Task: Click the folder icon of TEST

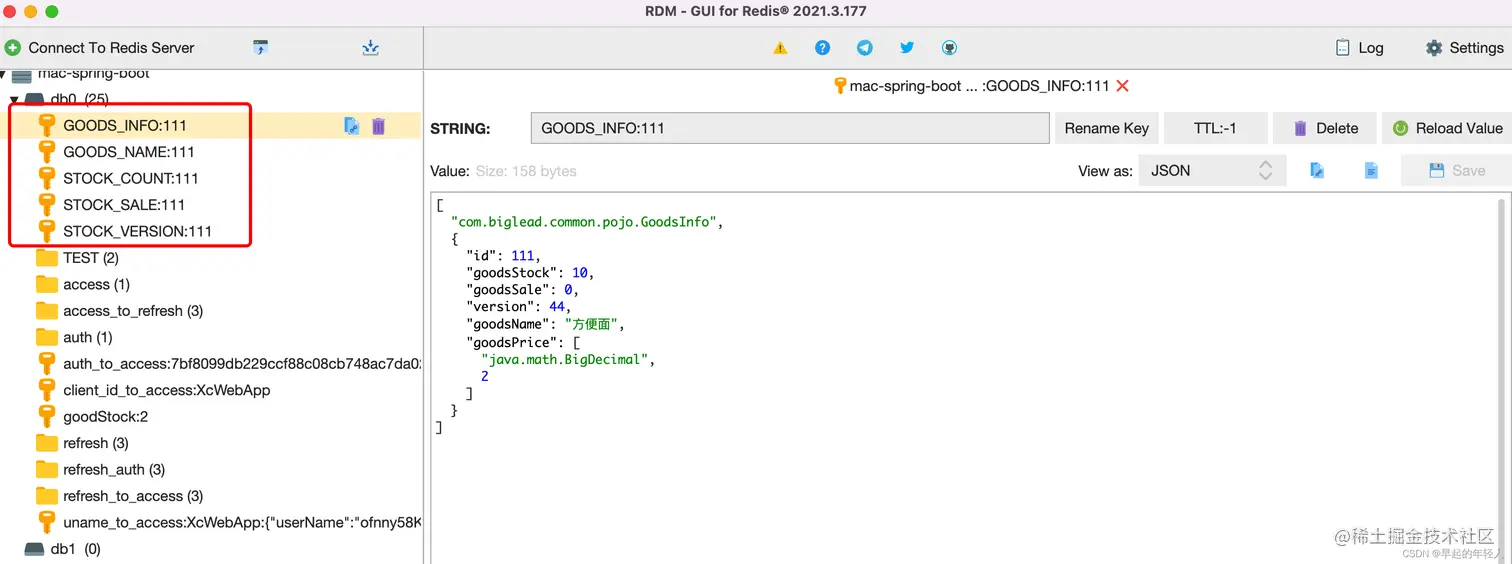Action: coord(47,258)
